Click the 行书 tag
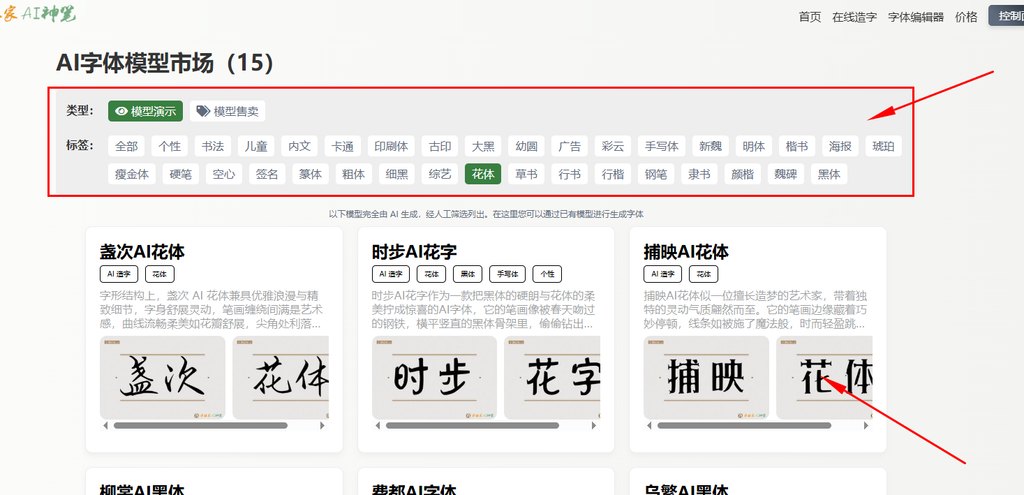Screen dimensions: 1024x495 coord(569,174)
